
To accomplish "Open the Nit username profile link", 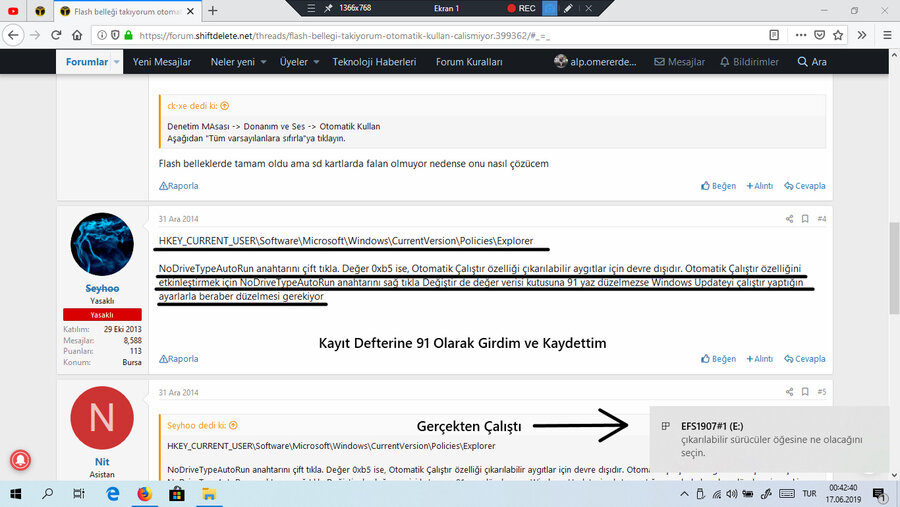I will point(102,462).
